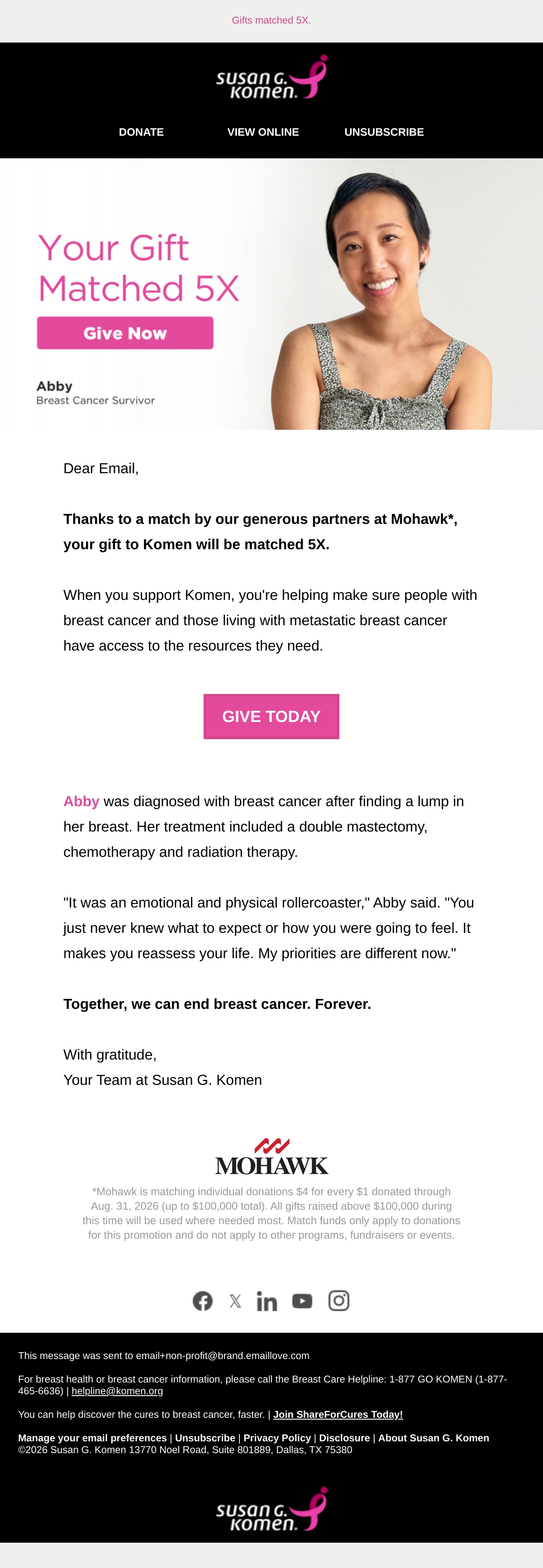Screen dimensions: 543x1568
Task: Open the X (Twitter) icon
Action: [235, 1302]
